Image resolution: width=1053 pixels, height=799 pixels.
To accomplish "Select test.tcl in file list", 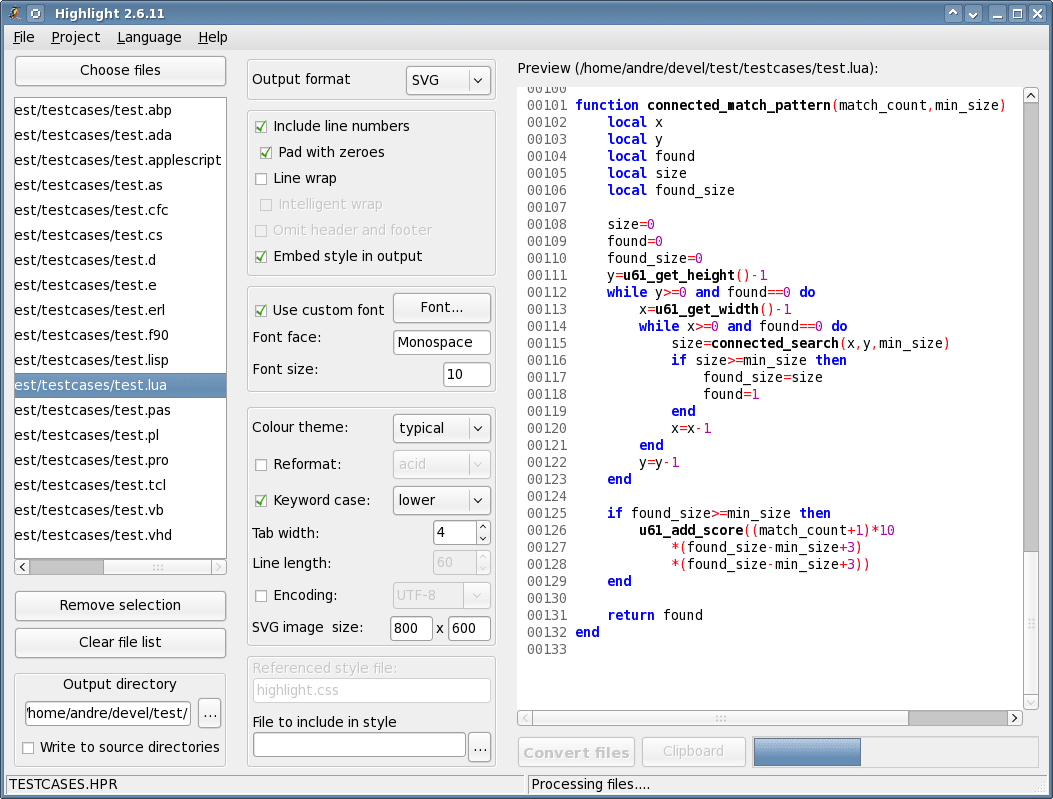I will tap(120, 485).
